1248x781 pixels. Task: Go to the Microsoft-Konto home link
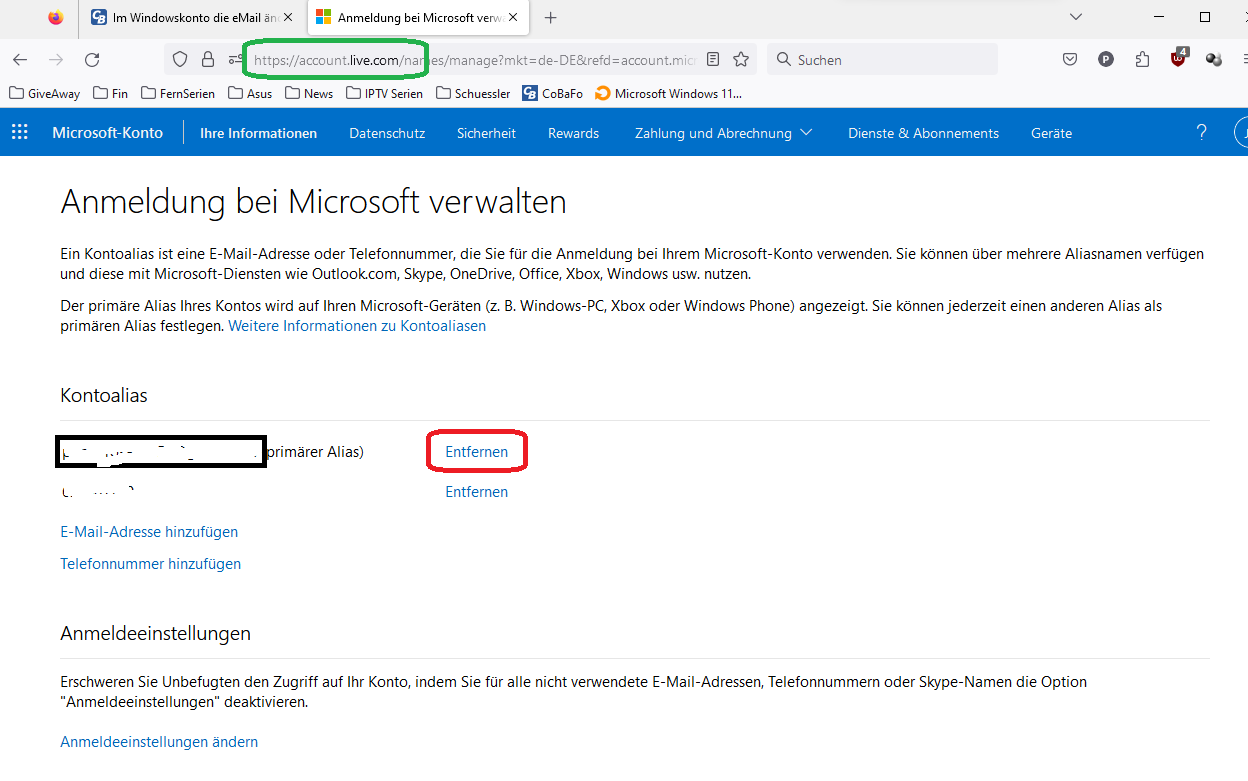(x=107, y=133)
